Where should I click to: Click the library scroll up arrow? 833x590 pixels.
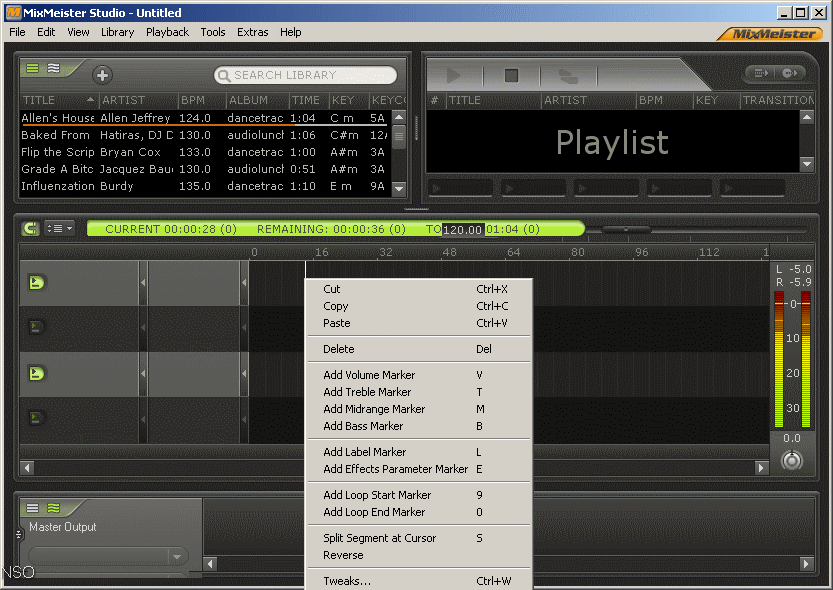[399, 117]
